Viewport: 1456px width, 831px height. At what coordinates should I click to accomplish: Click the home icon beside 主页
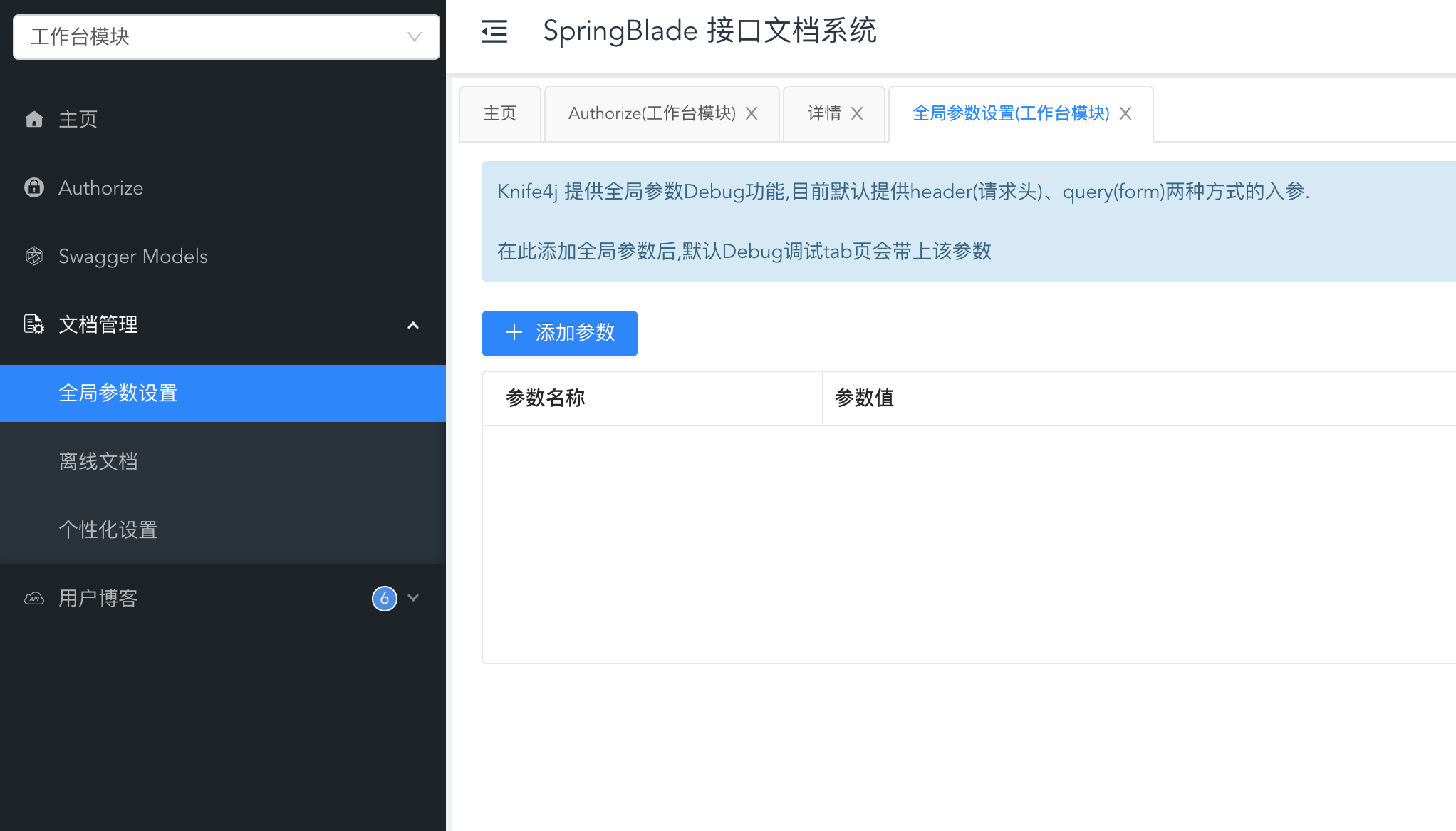click(34, 119)
